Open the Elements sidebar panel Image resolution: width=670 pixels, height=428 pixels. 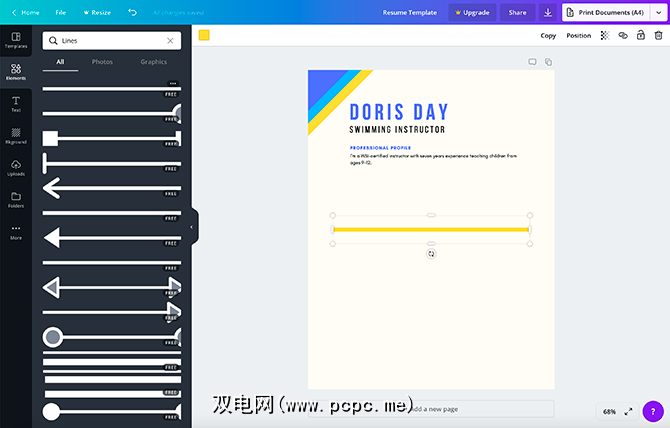[16, 72]
